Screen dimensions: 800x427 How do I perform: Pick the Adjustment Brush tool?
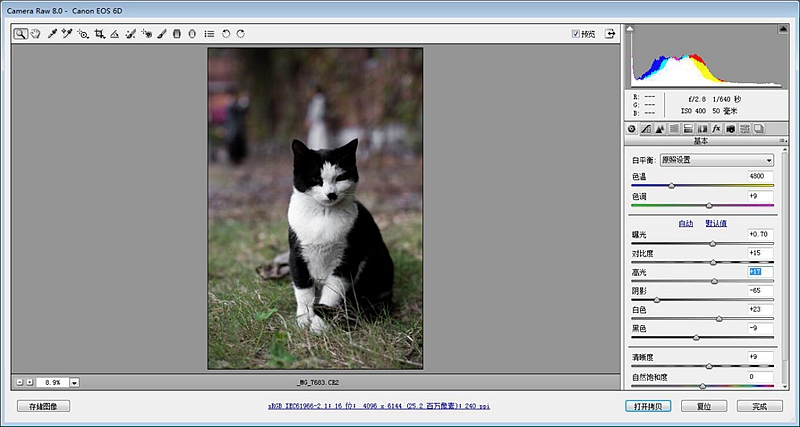[162, 34]
